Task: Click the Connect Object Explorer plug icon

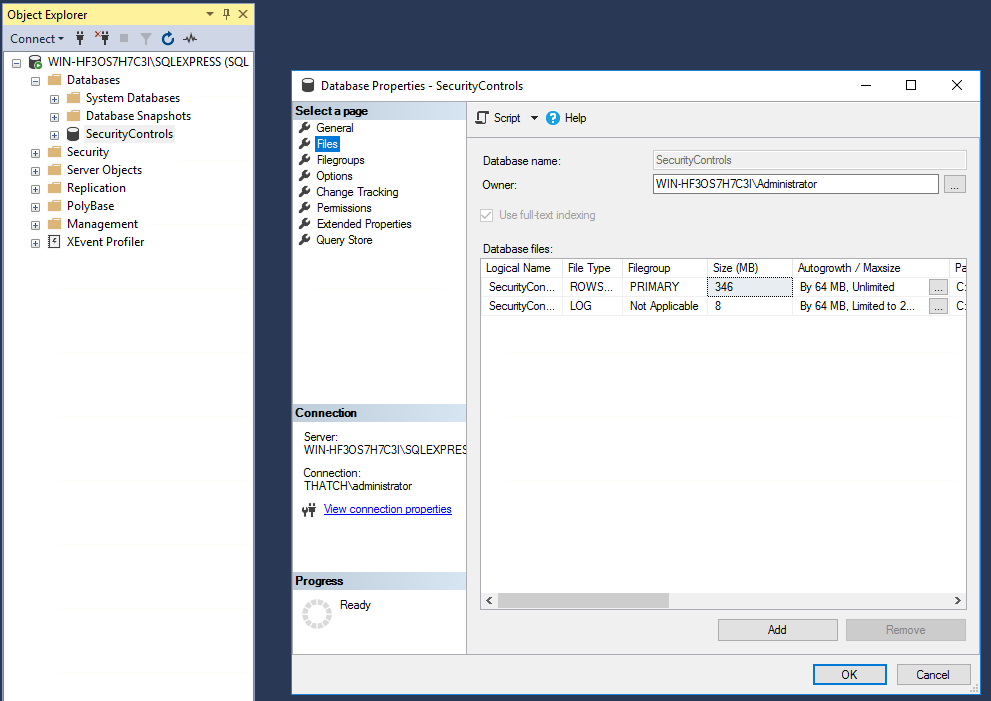Action: [80, 38]
